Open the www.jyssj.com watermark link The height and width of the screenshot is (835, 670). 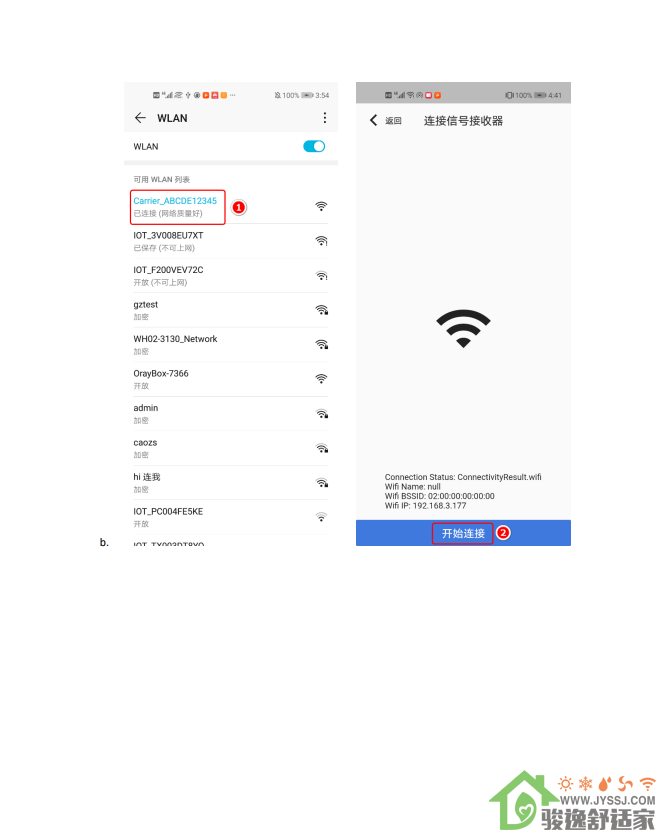[608, 800]
